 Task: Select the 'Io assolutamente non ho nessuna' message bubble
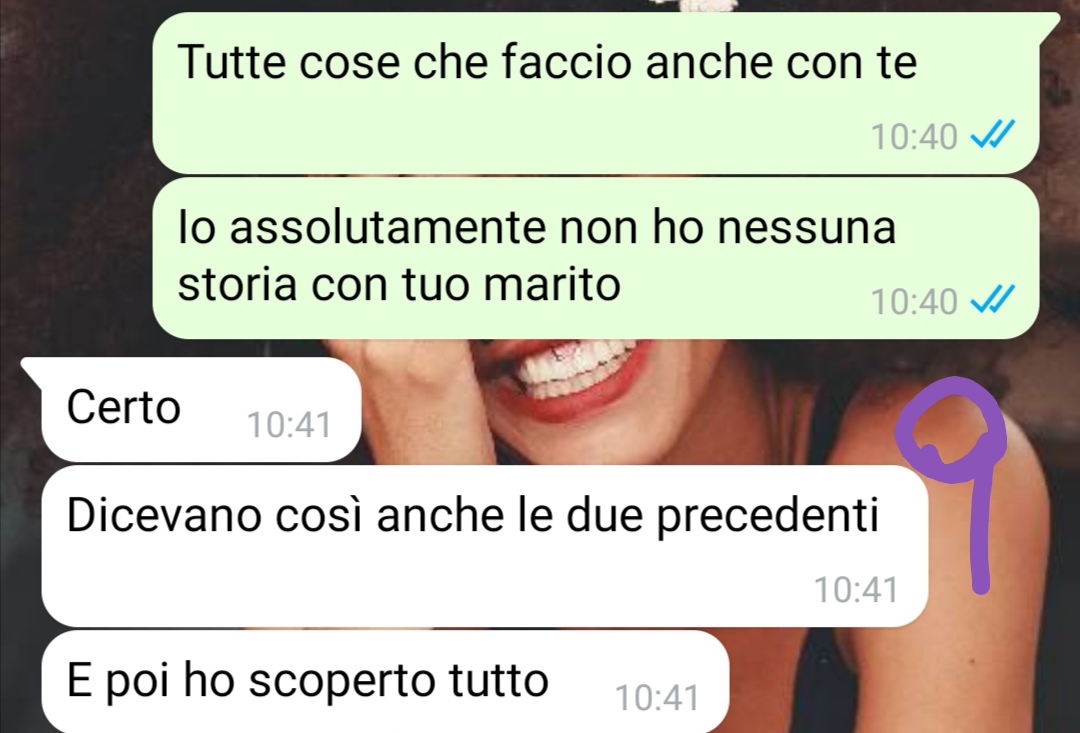click(x=596, y=258)
